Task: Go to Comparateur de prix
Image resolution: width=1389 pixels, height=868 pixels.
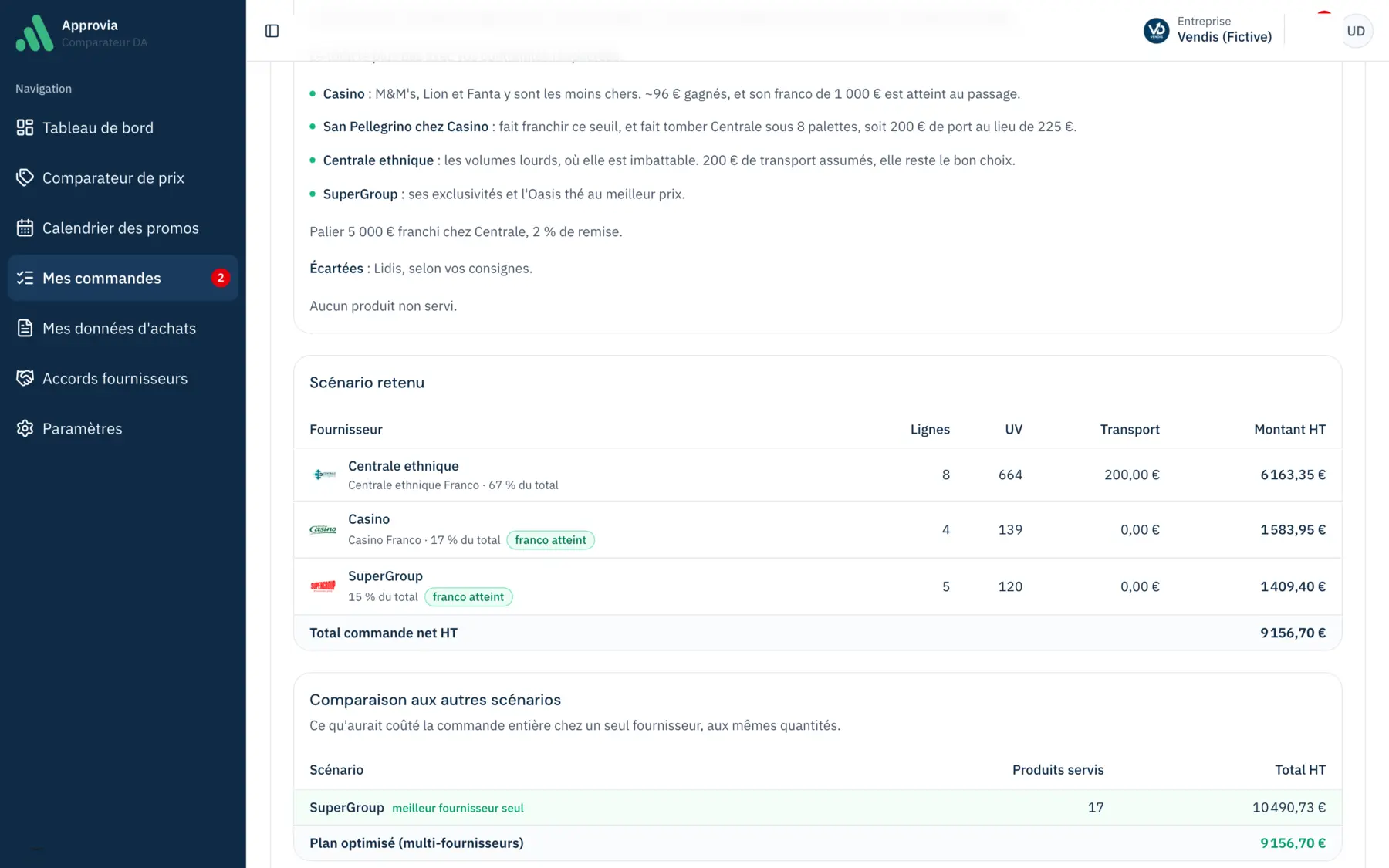Action: point(123,177)
